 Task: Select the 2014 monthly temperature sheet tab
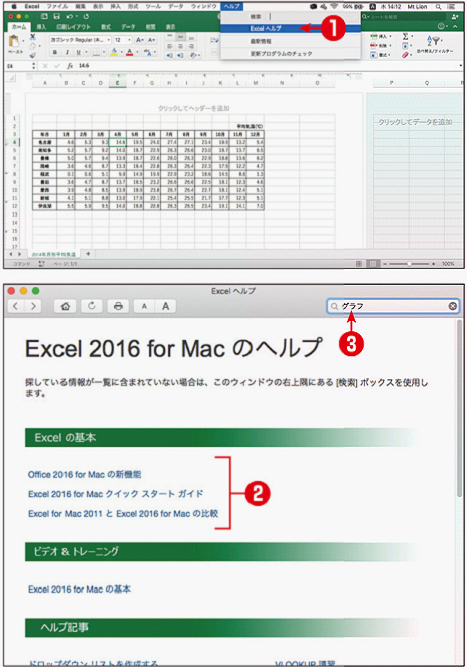[53, 254]
